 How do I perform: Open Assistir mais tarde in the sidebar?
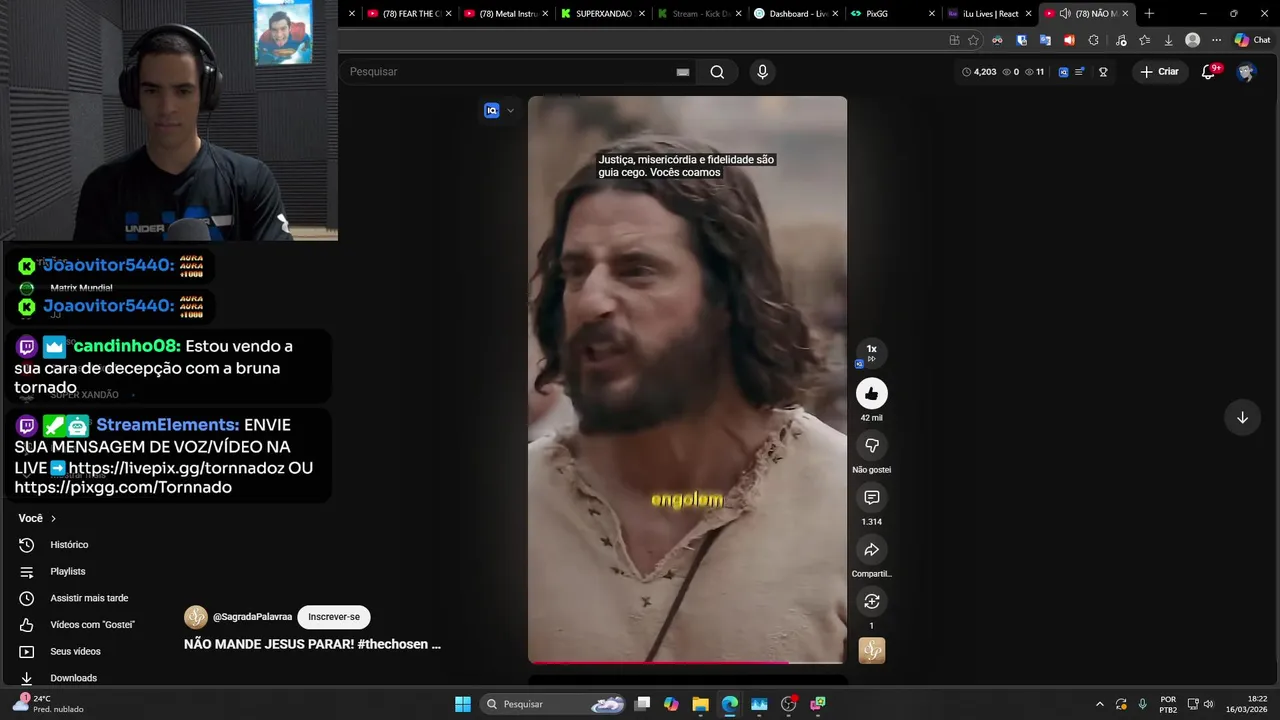89,598
